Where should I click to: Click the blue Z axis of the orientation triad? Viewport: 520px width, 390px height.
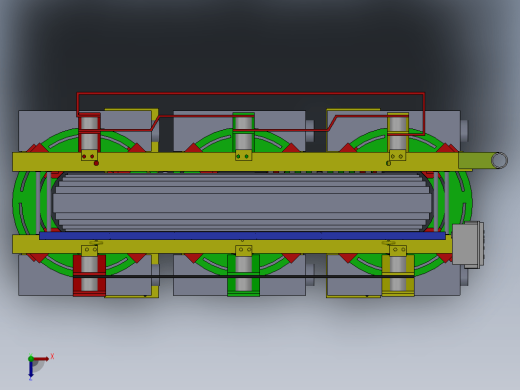pos(31,369)
